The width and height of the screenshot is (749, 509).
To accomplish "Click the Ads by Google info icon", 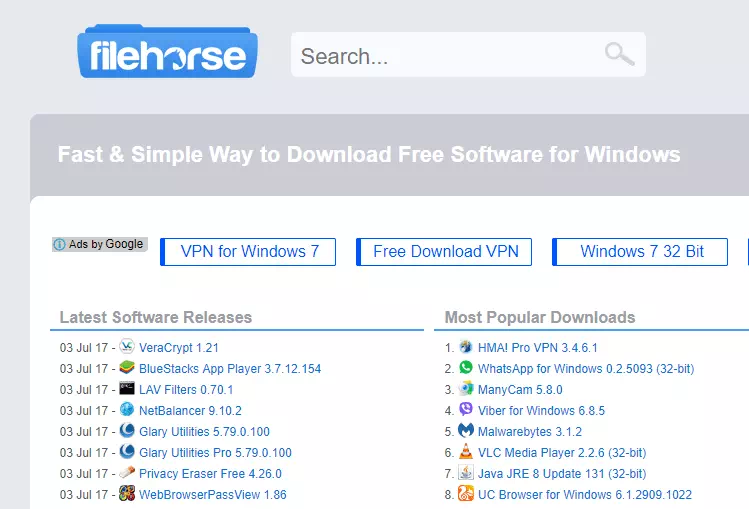I will 59,244.
